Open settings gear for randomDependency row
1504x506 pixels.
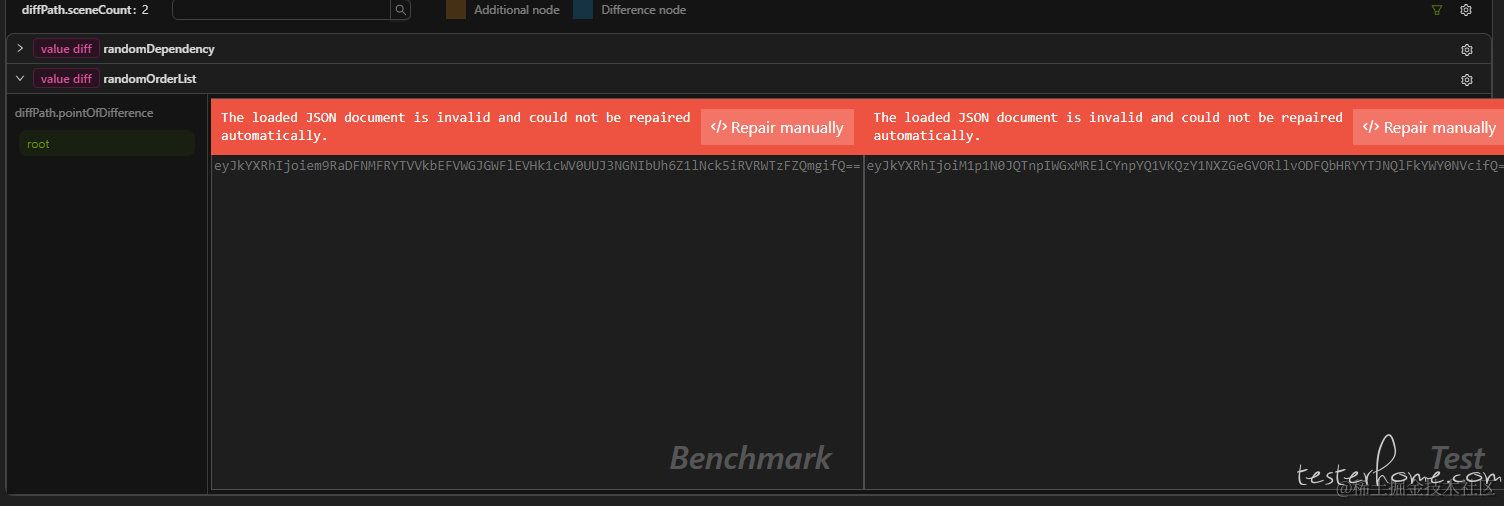pos(1467,49)
